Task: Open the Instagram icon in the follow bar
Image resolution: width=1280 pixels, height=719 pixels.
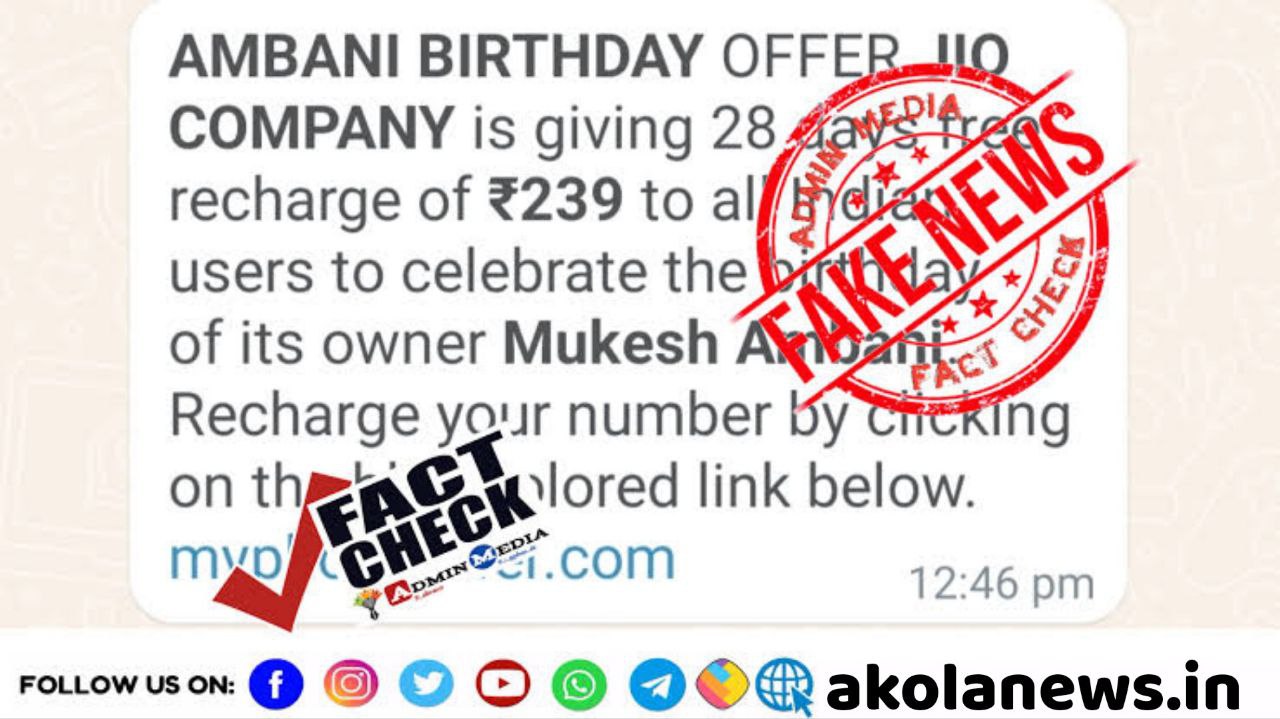Action: pyautogui.click(x=351, y=685)
